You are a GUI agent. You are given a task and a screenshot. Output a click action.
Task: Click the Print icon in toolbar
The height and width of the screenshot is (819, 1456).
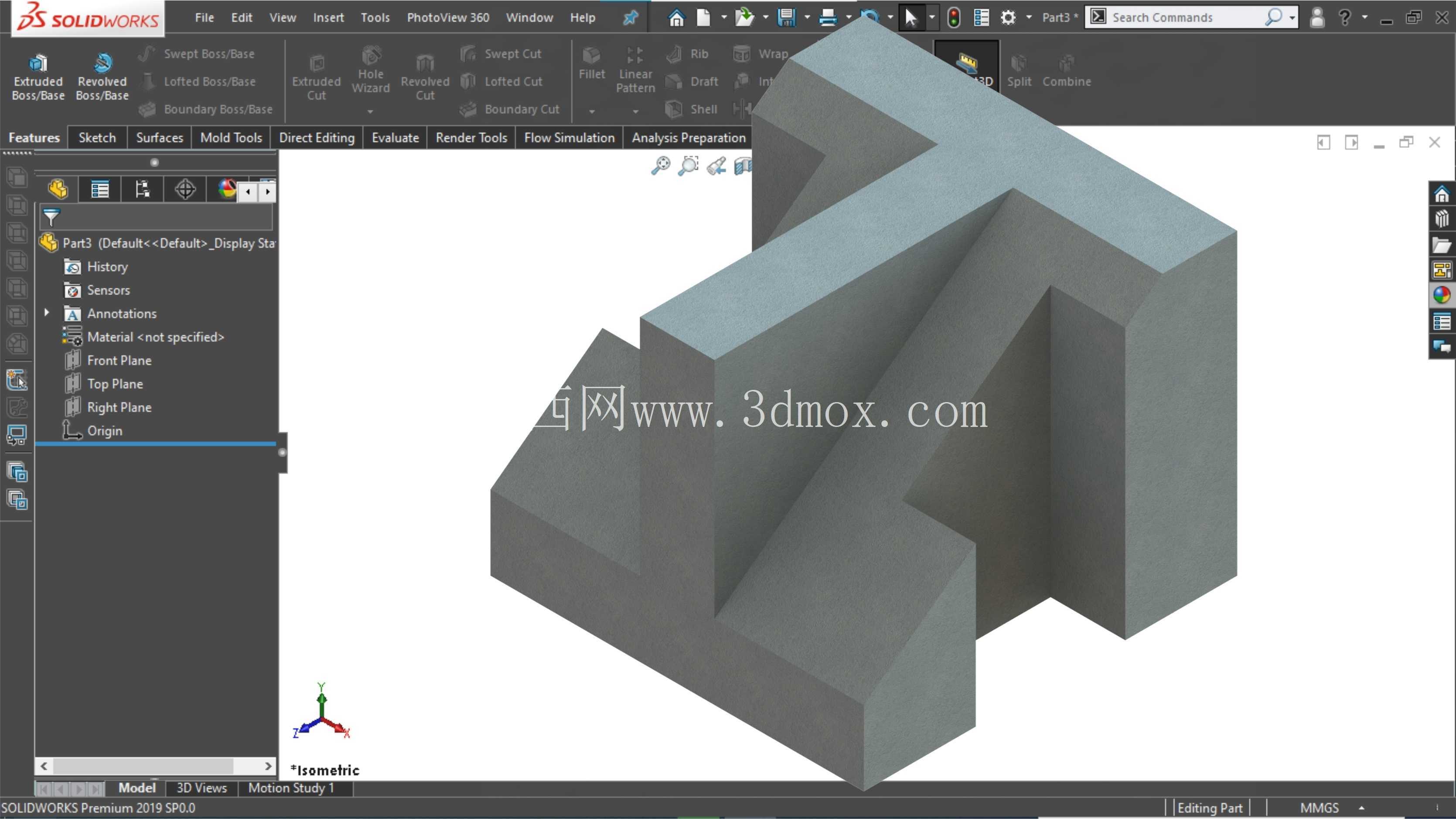(x=828, y=17)
